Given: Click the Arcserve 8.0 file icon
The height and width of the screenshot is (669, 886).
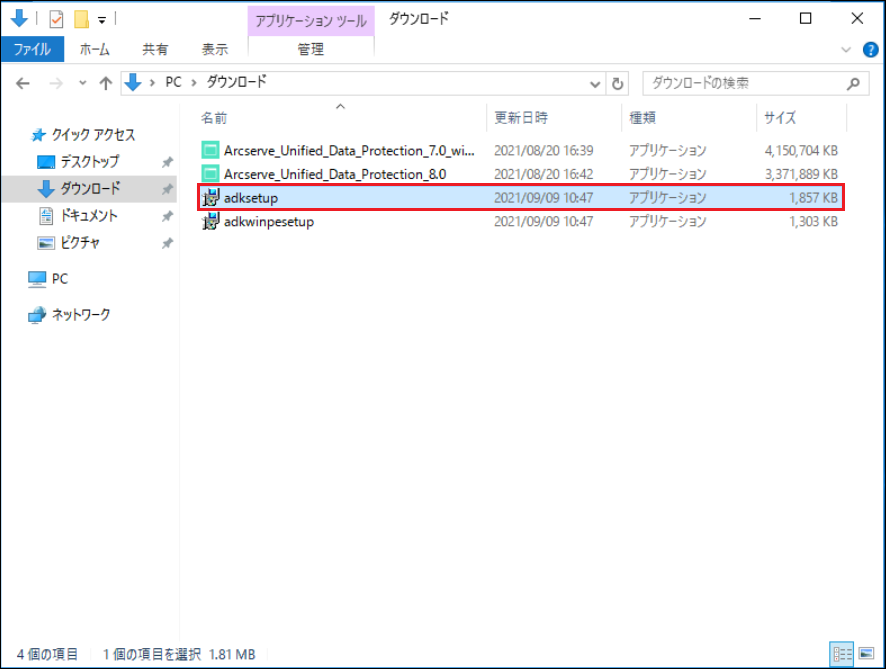Looking at the screenshot, I should 210,174.
